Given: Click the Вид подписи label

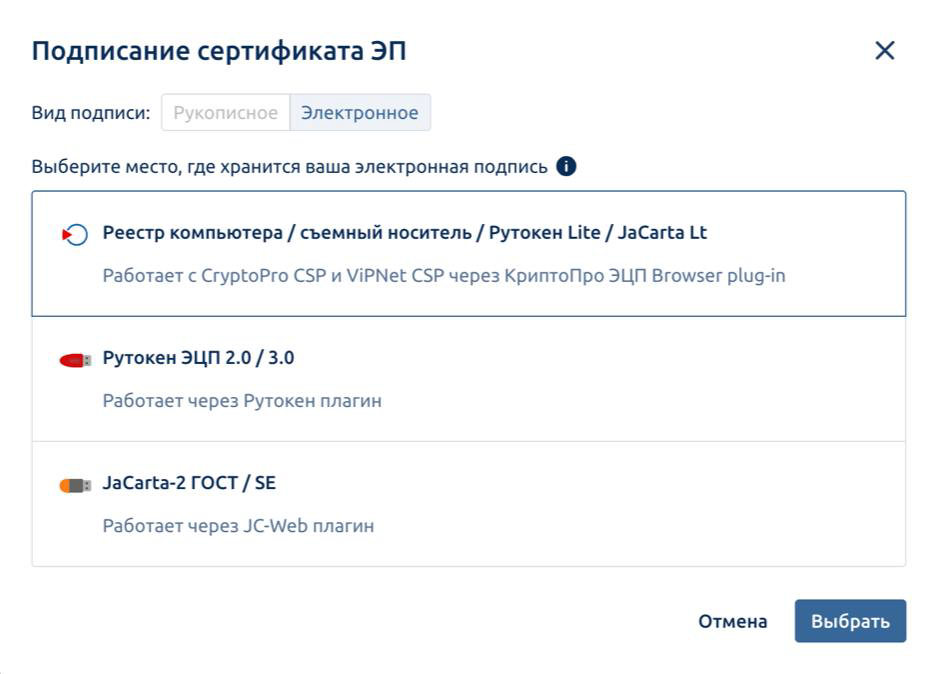Looking at the screenshot, I should pos(91,113).
